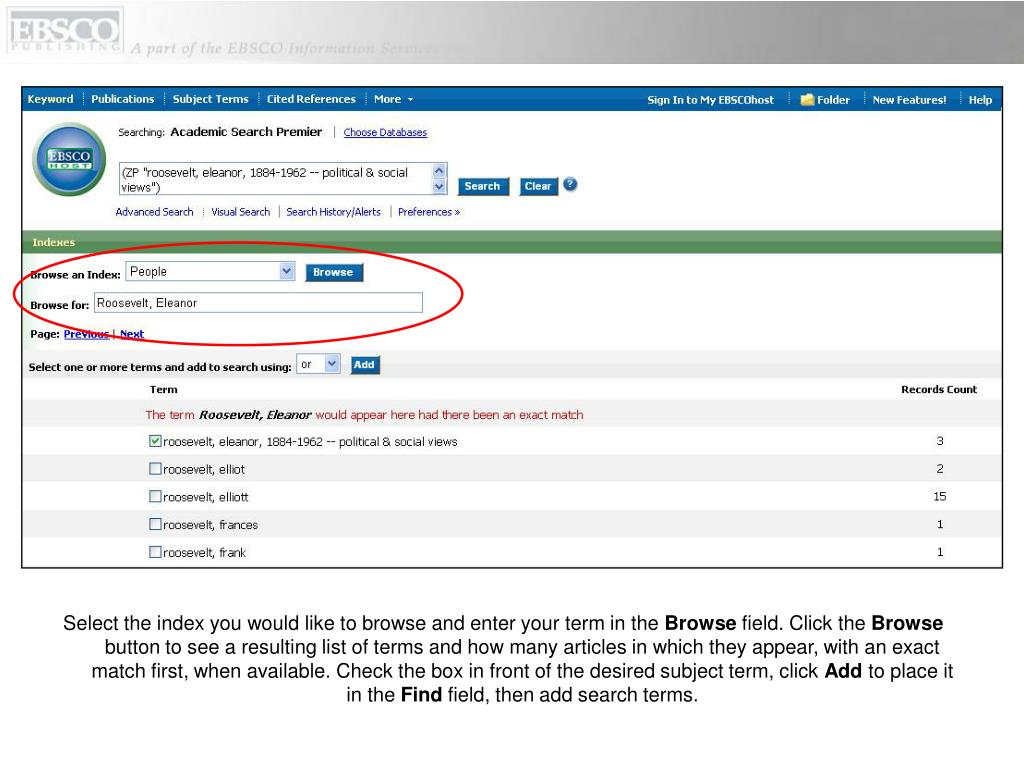Open Search History/Alerts link

point(334,212)
